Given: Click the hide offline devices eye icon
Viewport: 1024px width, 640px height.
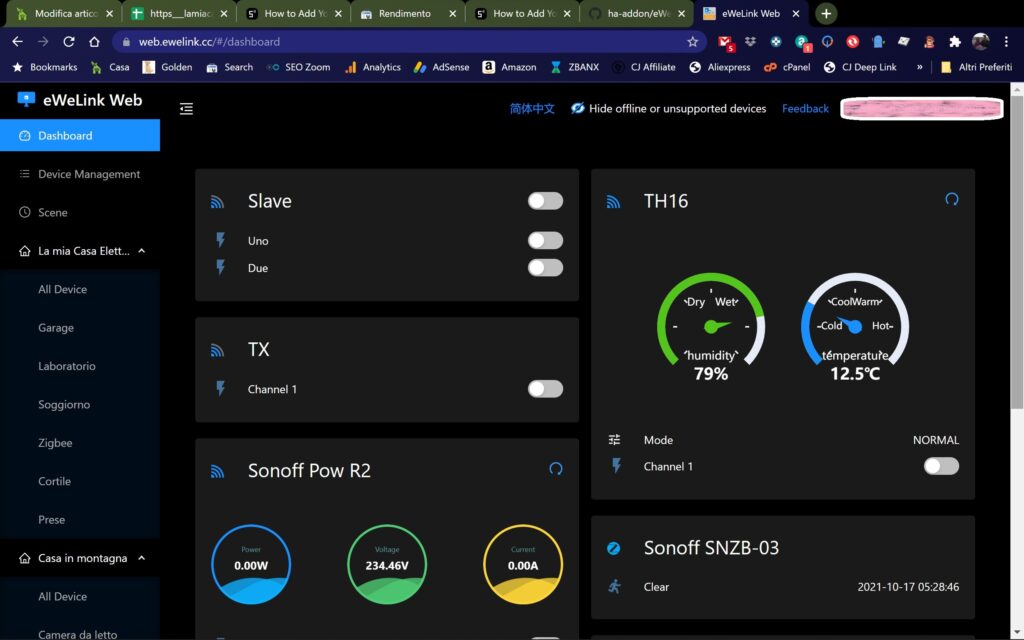Looking at the screenshot, I should pyautogui.click(x=577, y=108).
